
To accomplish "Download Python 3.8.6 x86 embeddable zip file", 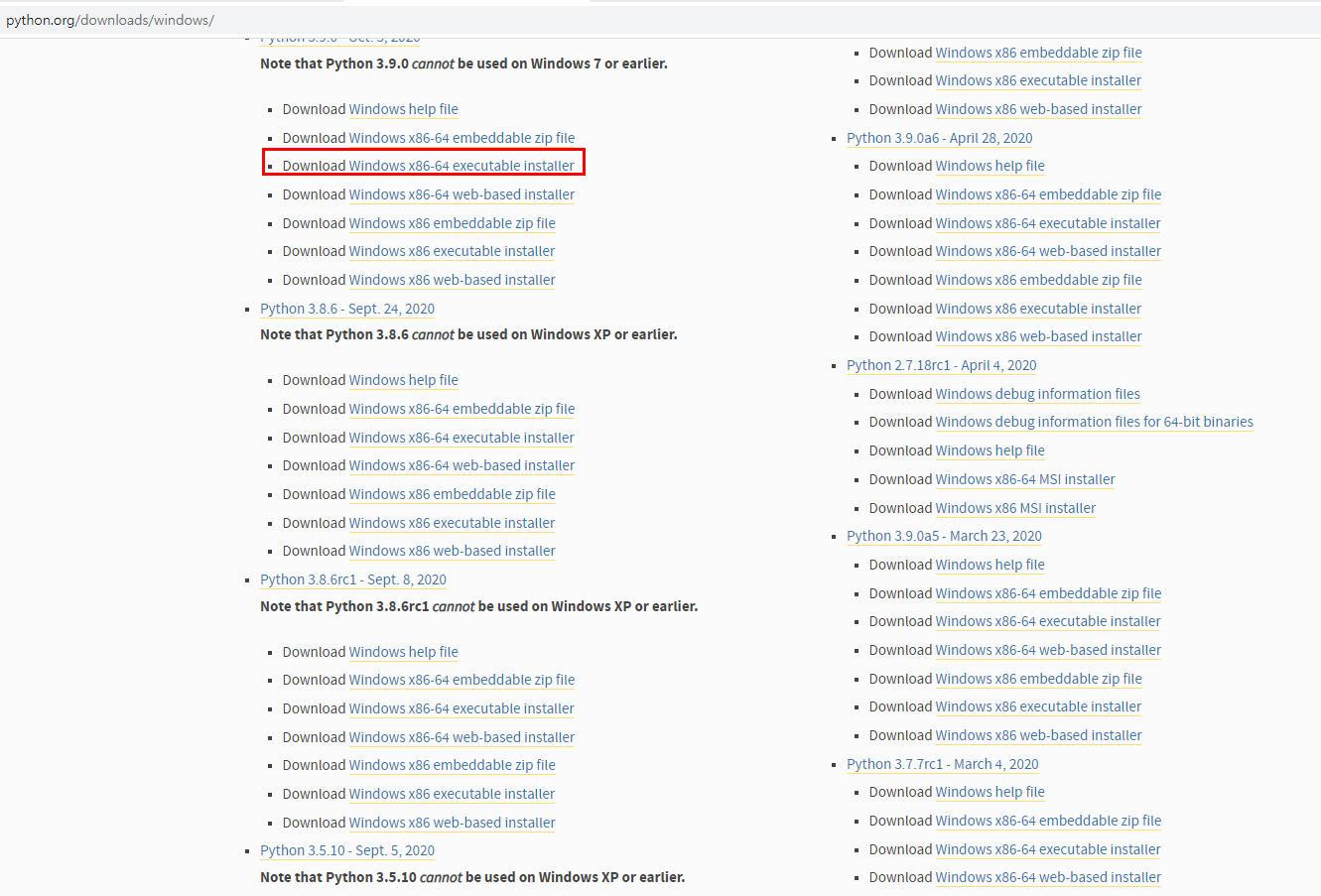I will [453, 494].
